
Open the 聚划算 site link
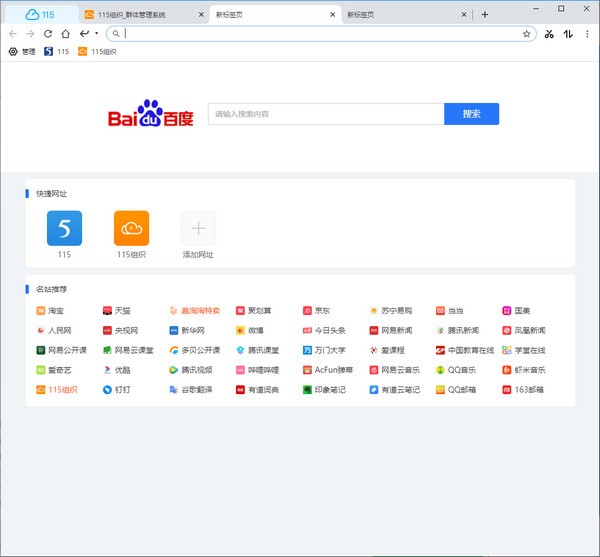[254, 311]
